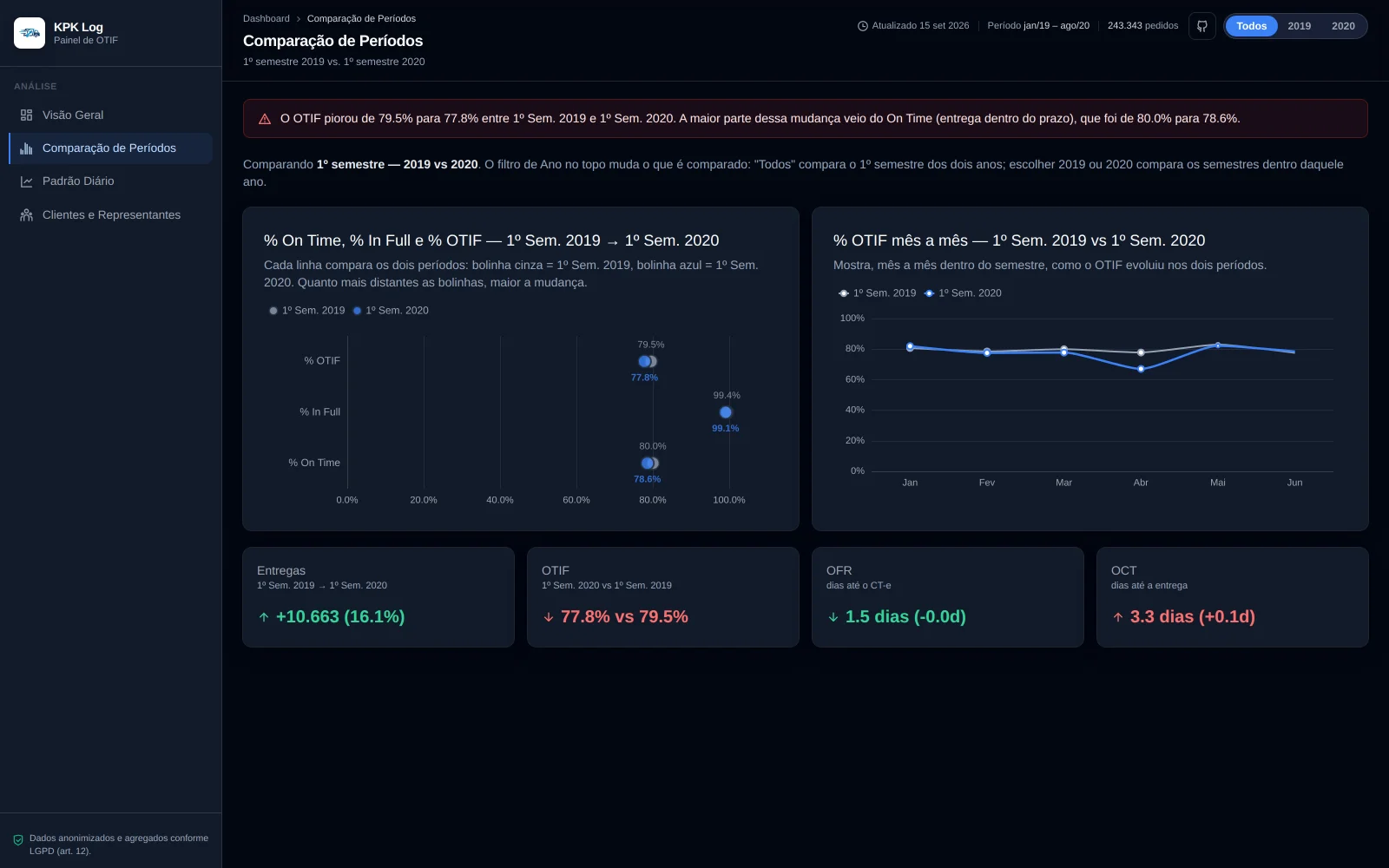
Task: Click the Jun month axis label
Action: [x=1294, y=483]
